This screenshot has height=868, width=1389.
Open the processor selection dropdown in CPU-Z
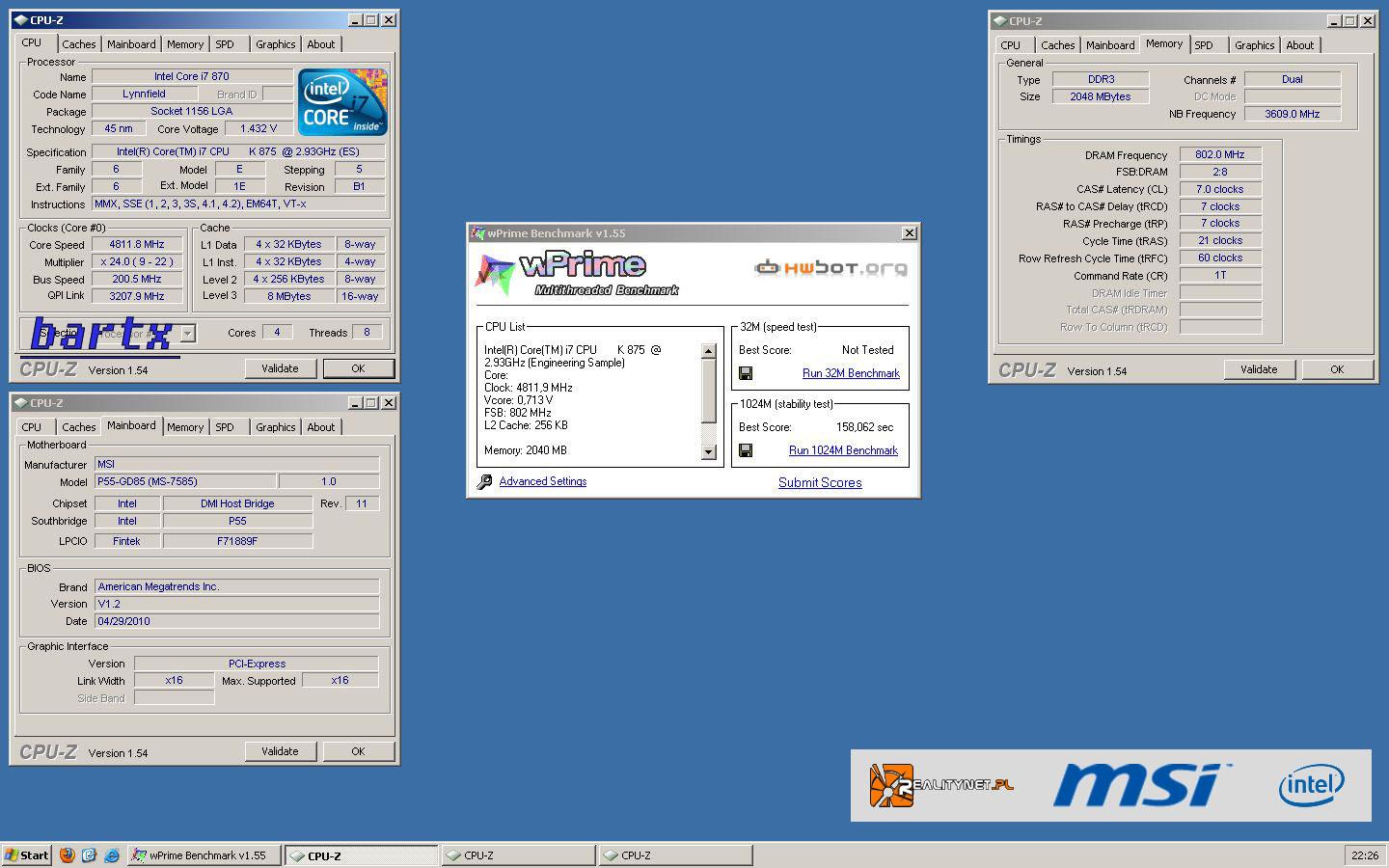188,334
